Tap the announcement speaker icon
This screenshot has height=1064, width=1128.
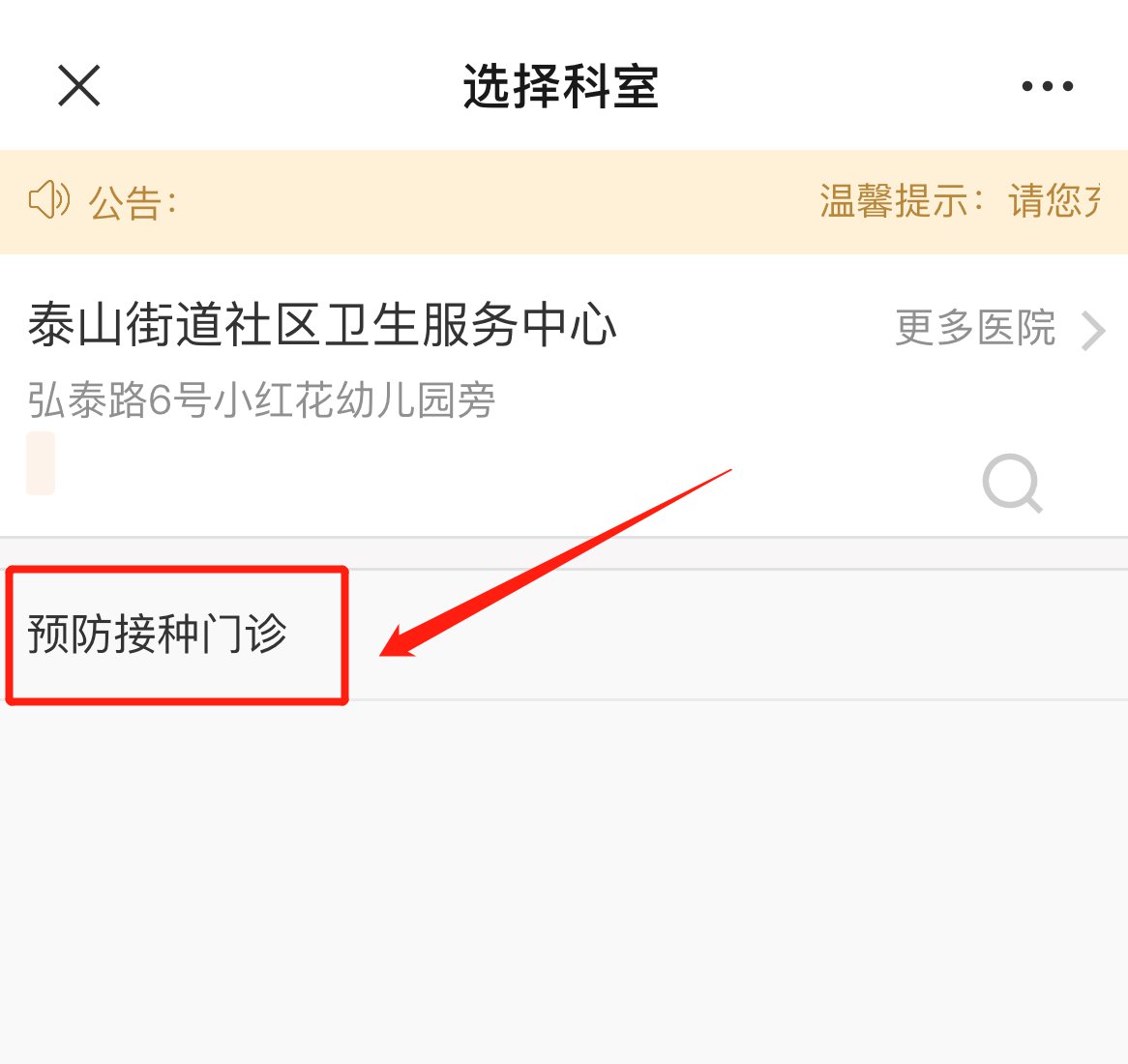tap(49, 200)
